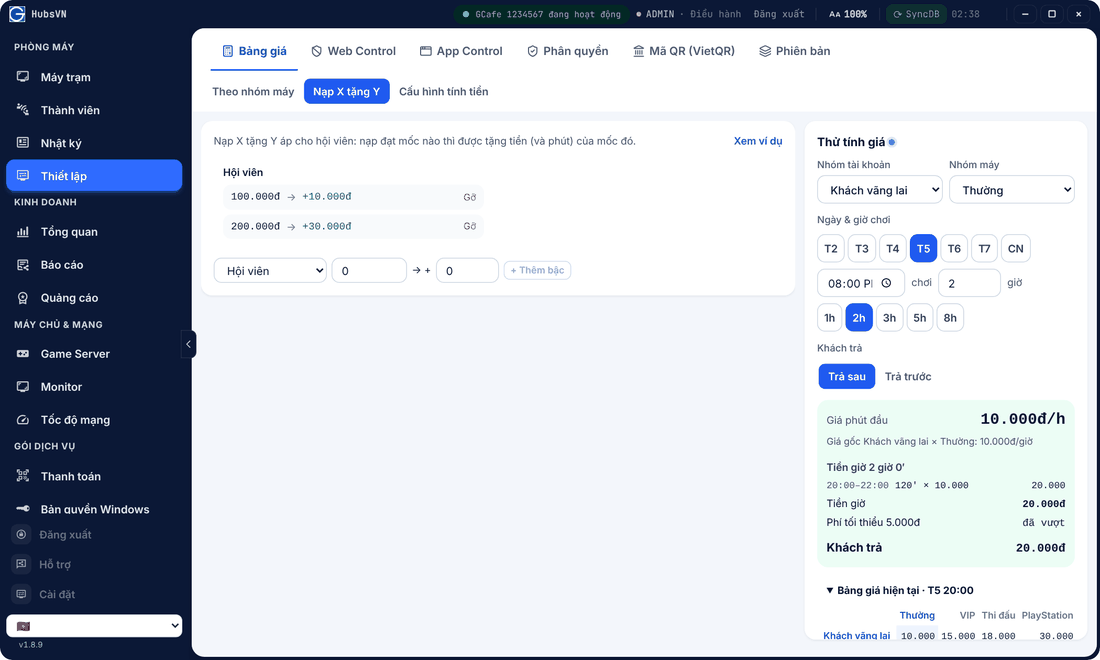Select Nạp X tặng Y sub-tab
Viewport: 1100px width, 660px height.
click(x=347, y=91)
